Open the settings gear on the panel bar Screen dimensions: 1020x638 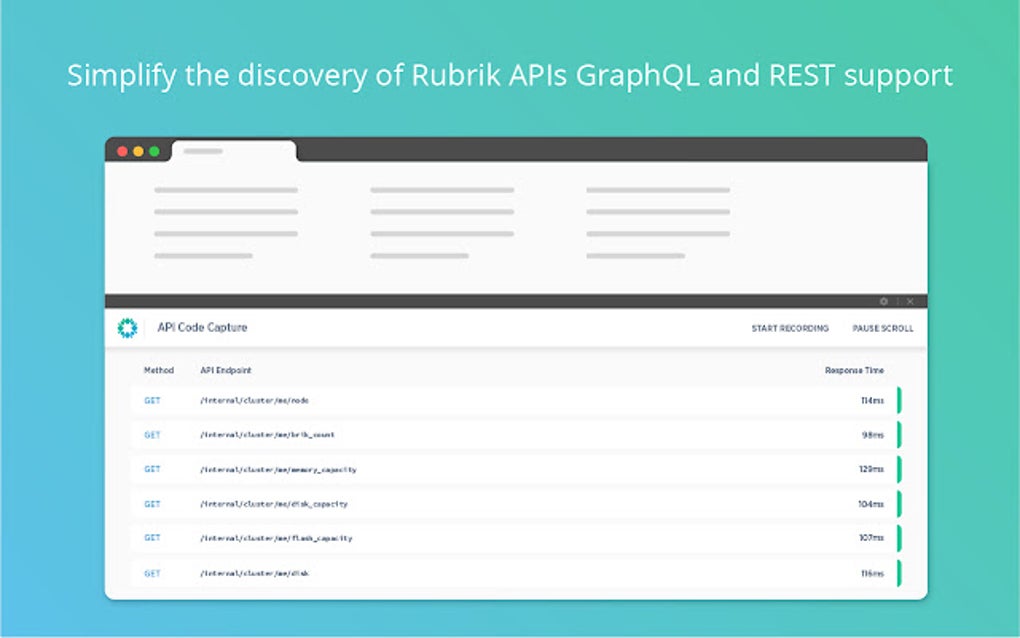(883, 301)
